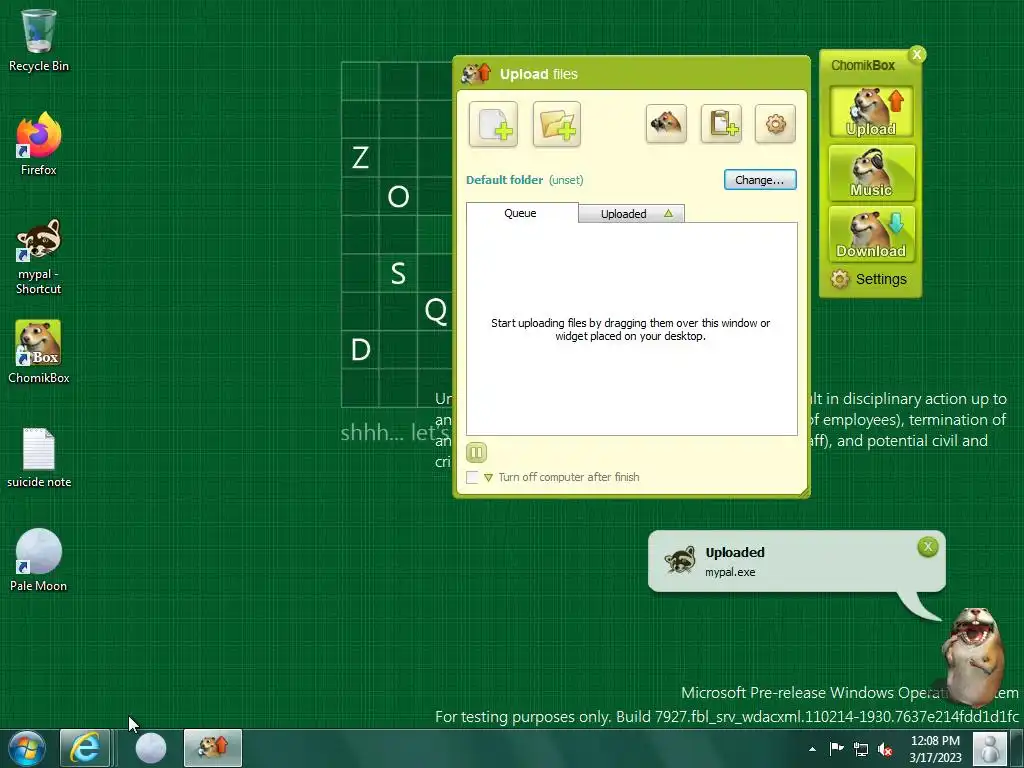The width and height of the screenshot is (1024, 768).
Task: Click the Action Center flag tray icon
Action: [837, 748]
